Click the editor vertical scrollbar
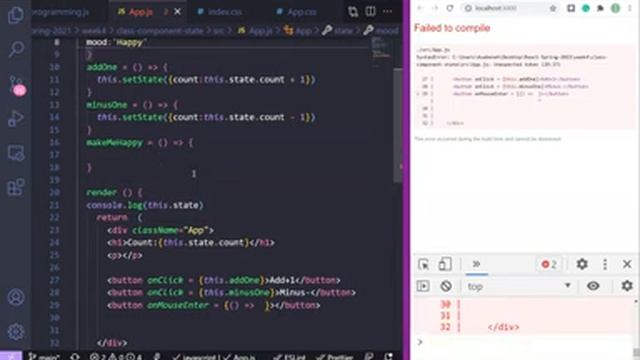This screenshot has height=360, width=640. pyautogui.click(x=397, y=125)
